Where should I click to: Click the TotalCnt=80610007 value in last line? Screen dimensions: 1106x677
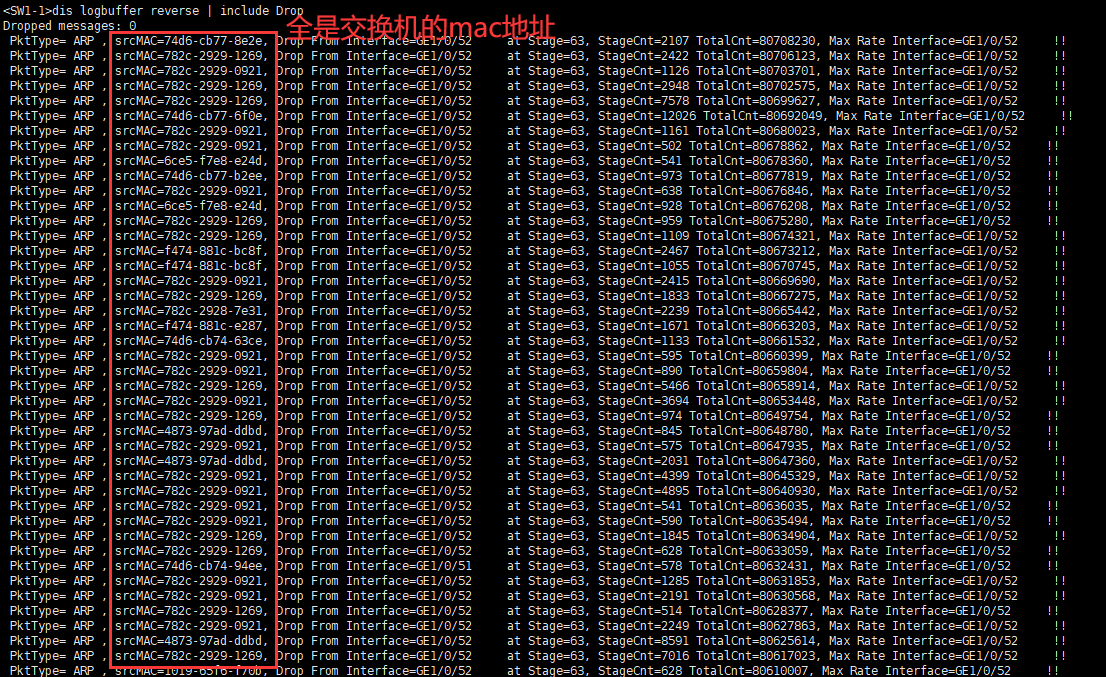pyautogui.click(x=752, y=671)
